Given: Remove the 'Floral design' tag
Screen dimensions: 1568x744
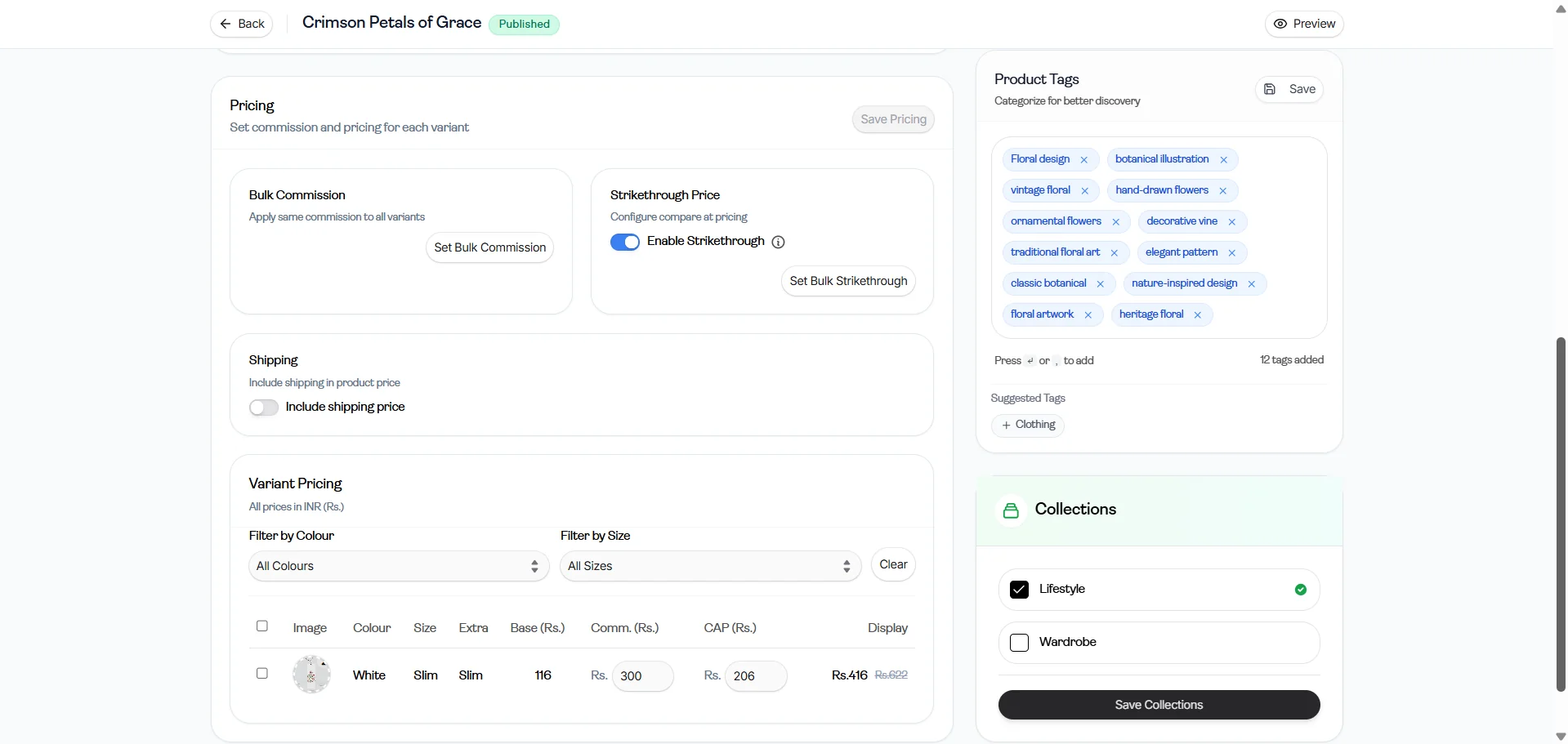Looking at the screenshot, I should click(1084, 160).
